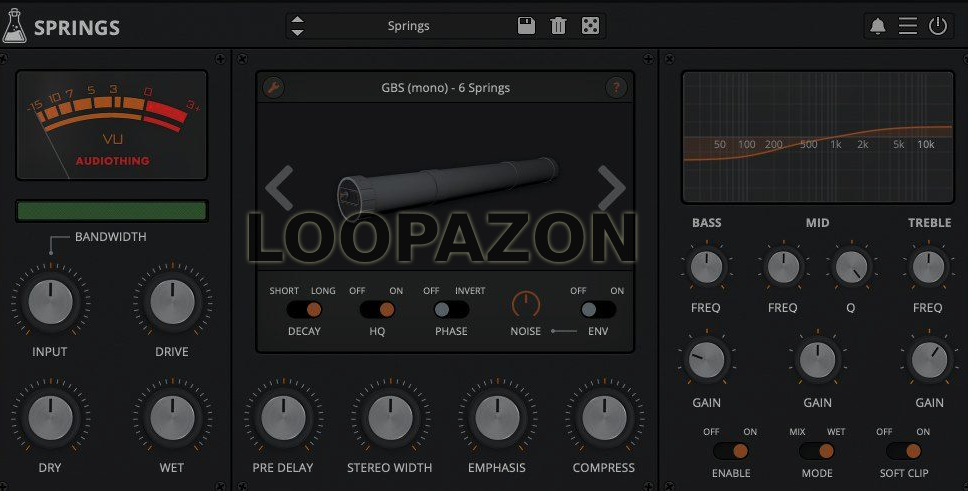Image resolution: width=968 pixels, height=491 pixels.
Task: Step through presets with the up/down arrows
Action: tap(298, 26)
